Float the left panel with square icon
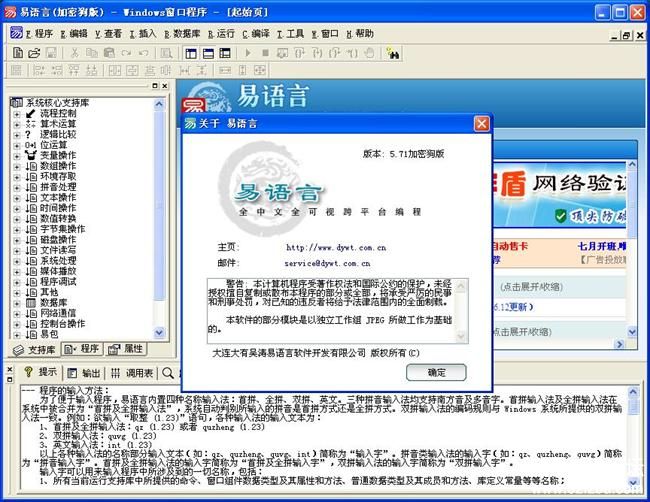 [155, 86]
